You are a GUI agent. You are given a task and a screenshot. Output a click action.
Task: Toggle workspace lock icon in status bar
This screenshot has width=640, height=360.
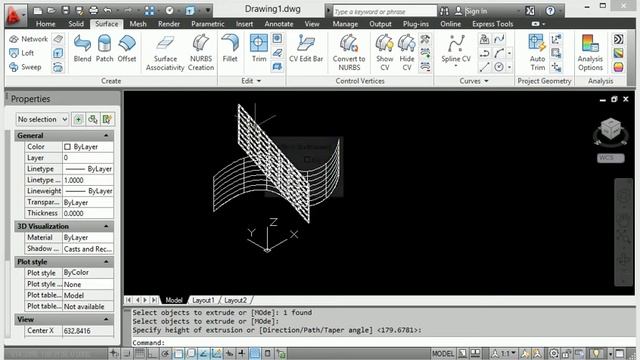pyautogui.click(x=567, y=353)
